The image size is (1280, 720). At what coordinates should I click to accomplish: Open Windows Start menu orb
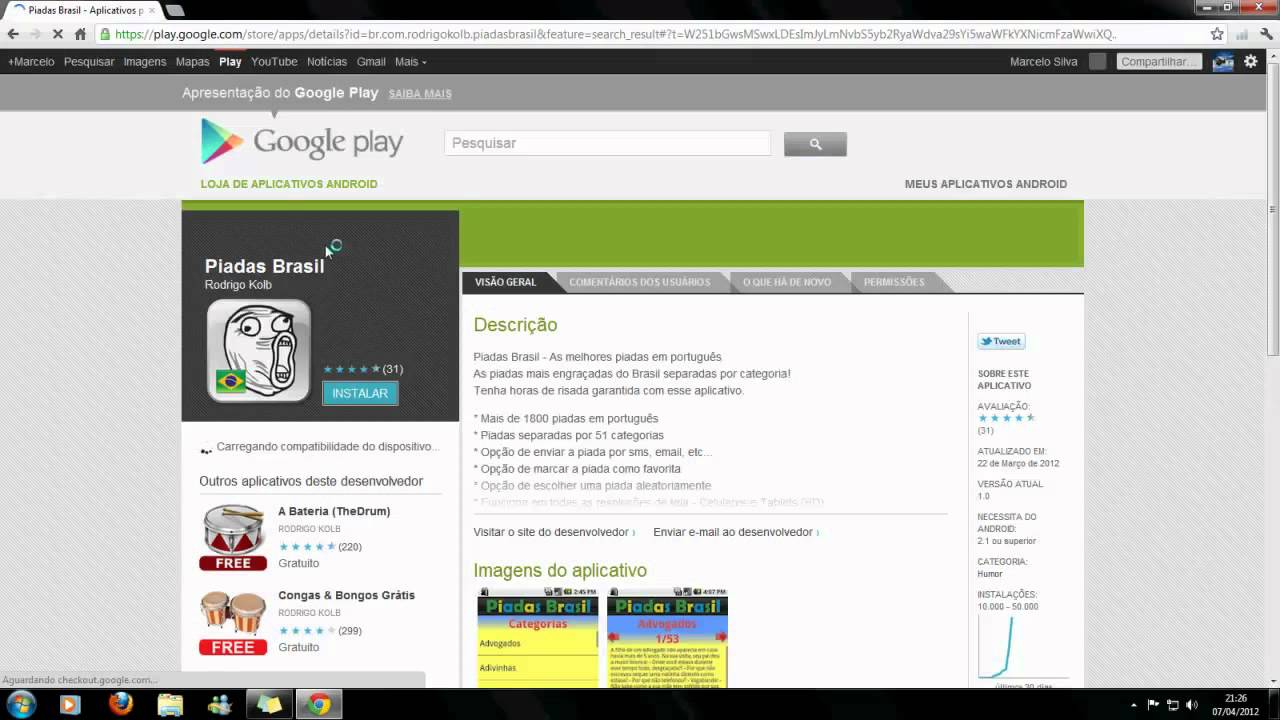21,704
